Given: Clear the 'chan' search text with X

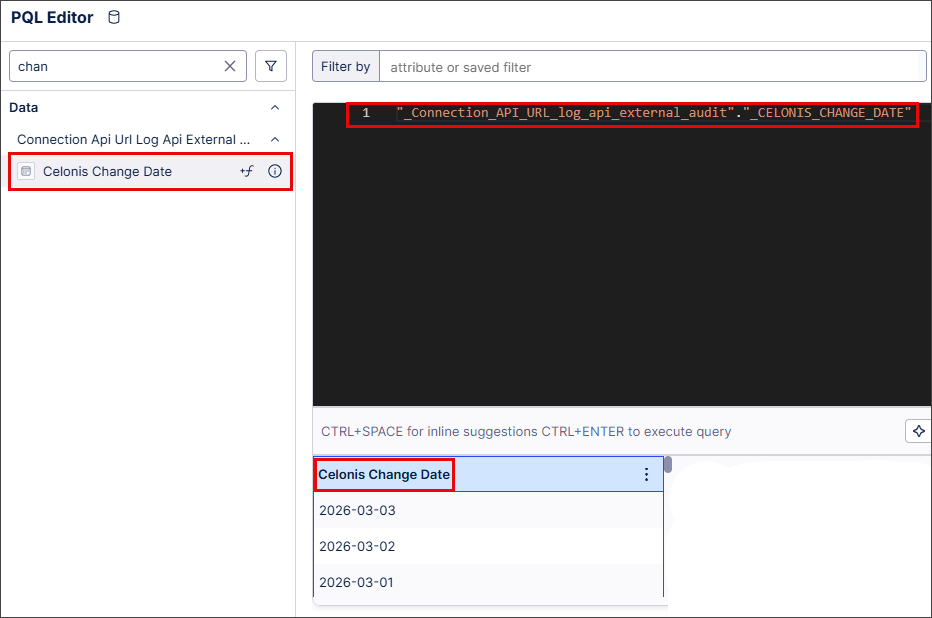Looking at the screenshot, I should point(230,66).
